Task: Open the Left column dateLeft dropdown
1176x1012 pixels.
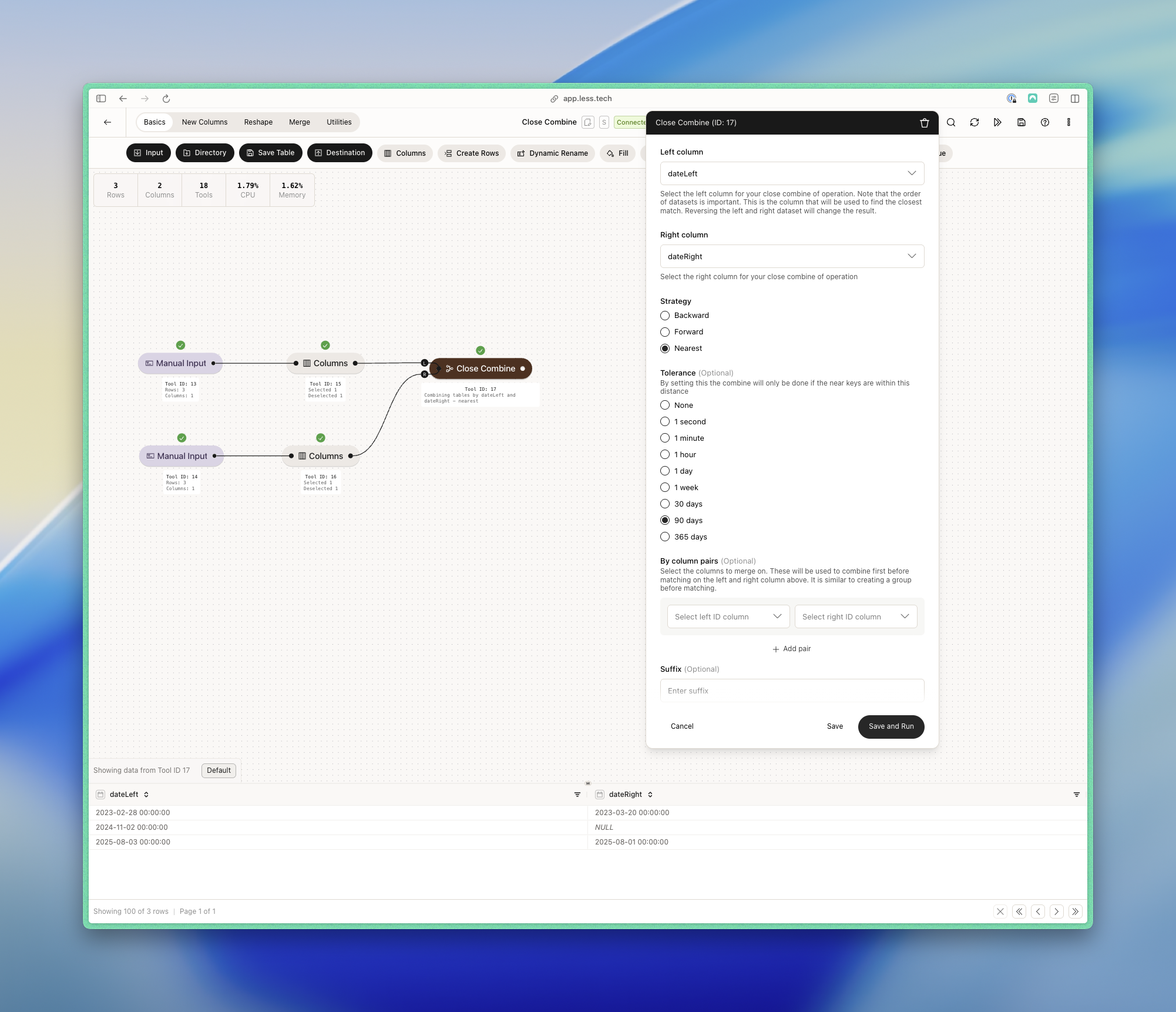Action: click(x=792, y=173)
